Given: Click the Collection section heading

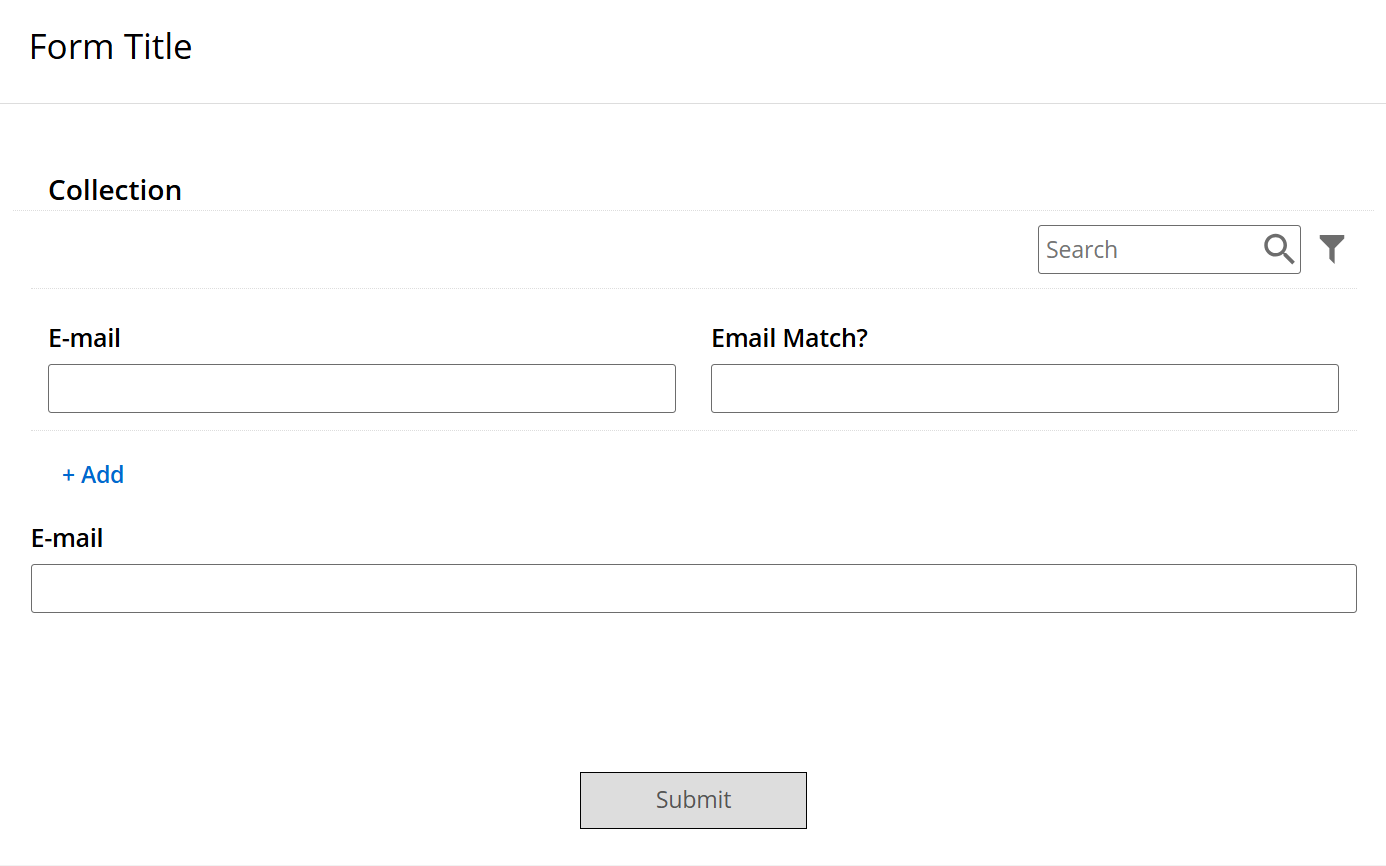Looking at the screenshot, I should tap(115, 190).
